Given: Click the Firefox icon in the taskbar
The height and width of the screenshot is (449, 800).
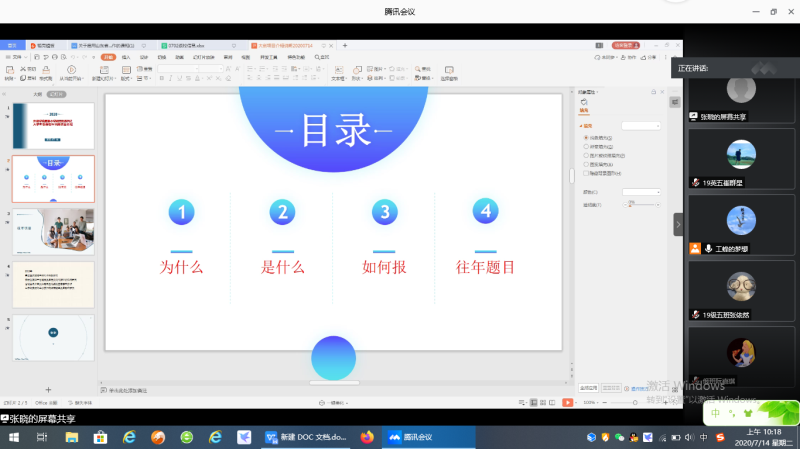Looking at the screenshot, I should point(366,437).
